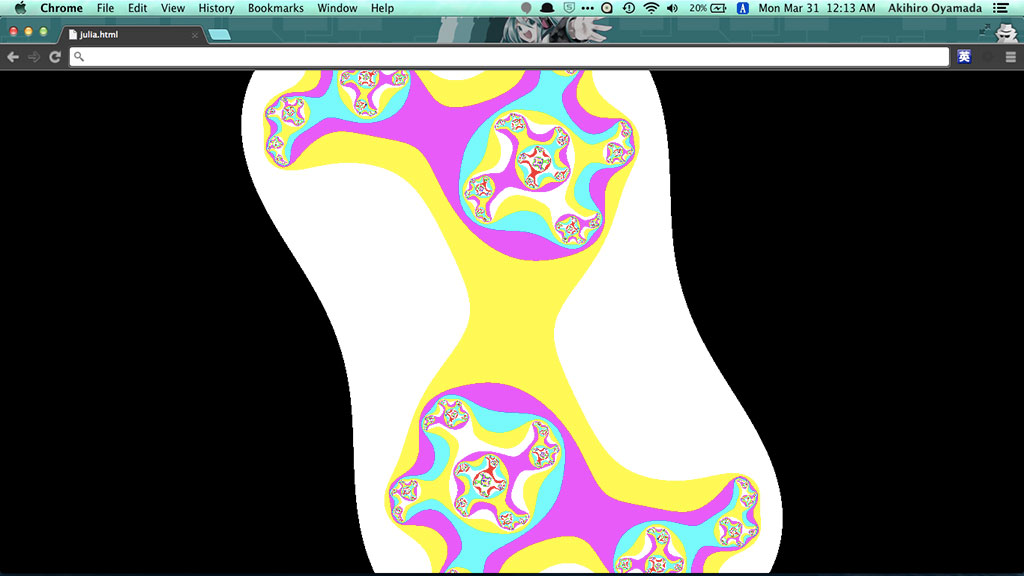1024x576 pixels.
Task: Reload the julia.html page
Action: coord(55,57)
